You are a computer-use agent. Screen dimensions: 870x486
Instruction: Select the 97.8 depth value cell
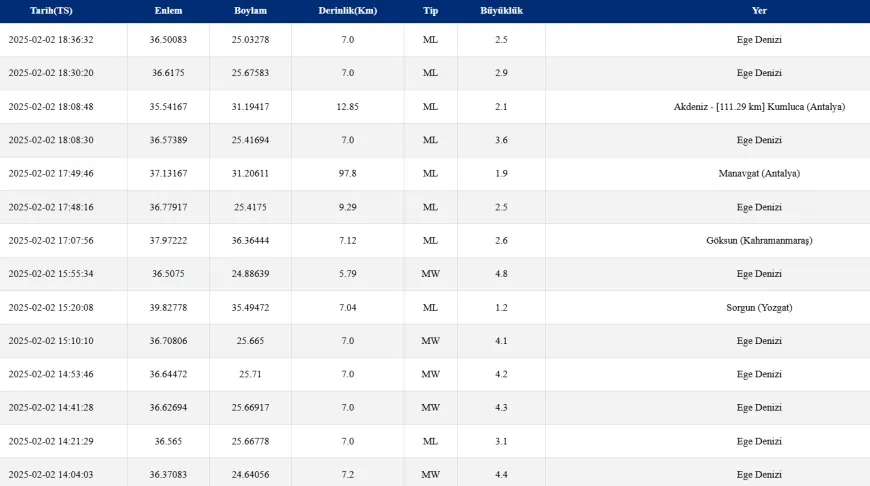pyautogui.click(x=348, y=173)
